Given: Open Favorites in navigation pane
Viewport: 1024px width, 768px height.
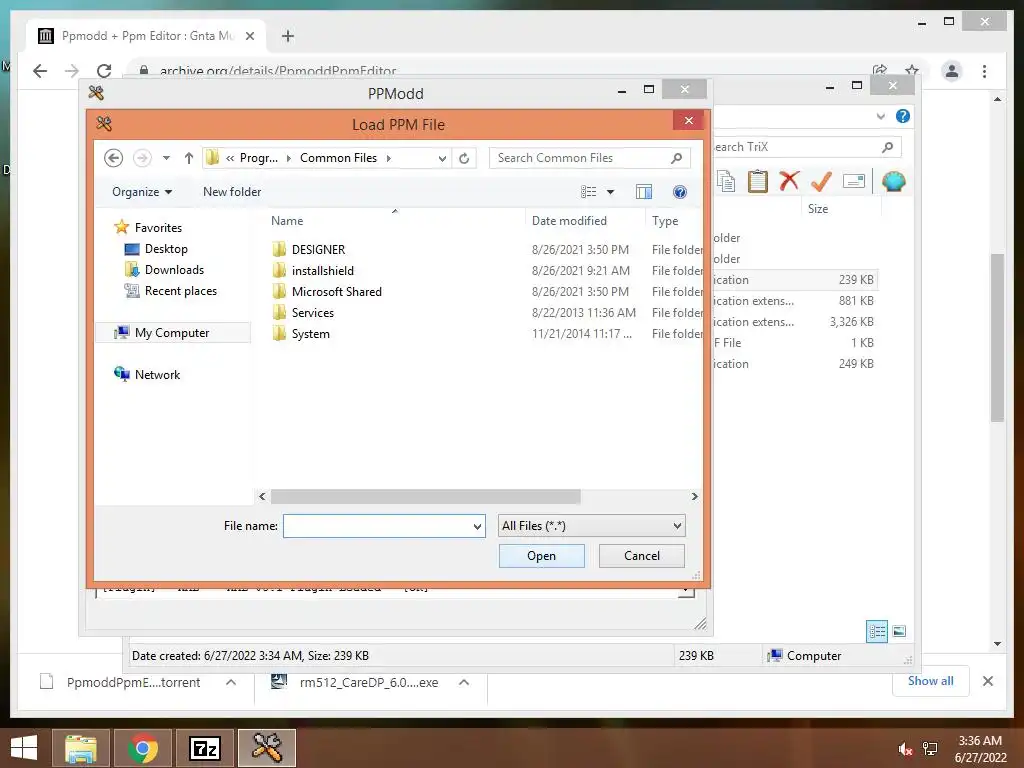Looking at the screenshot, I should [x=158, y=228].
